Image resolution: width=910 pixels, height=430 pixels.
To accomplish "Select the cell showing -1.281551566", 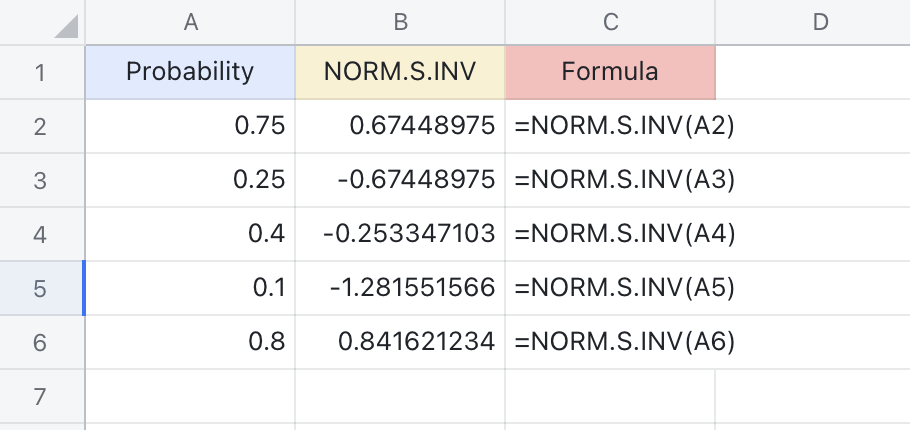I will pyautogui.click(x=400, y=288).
